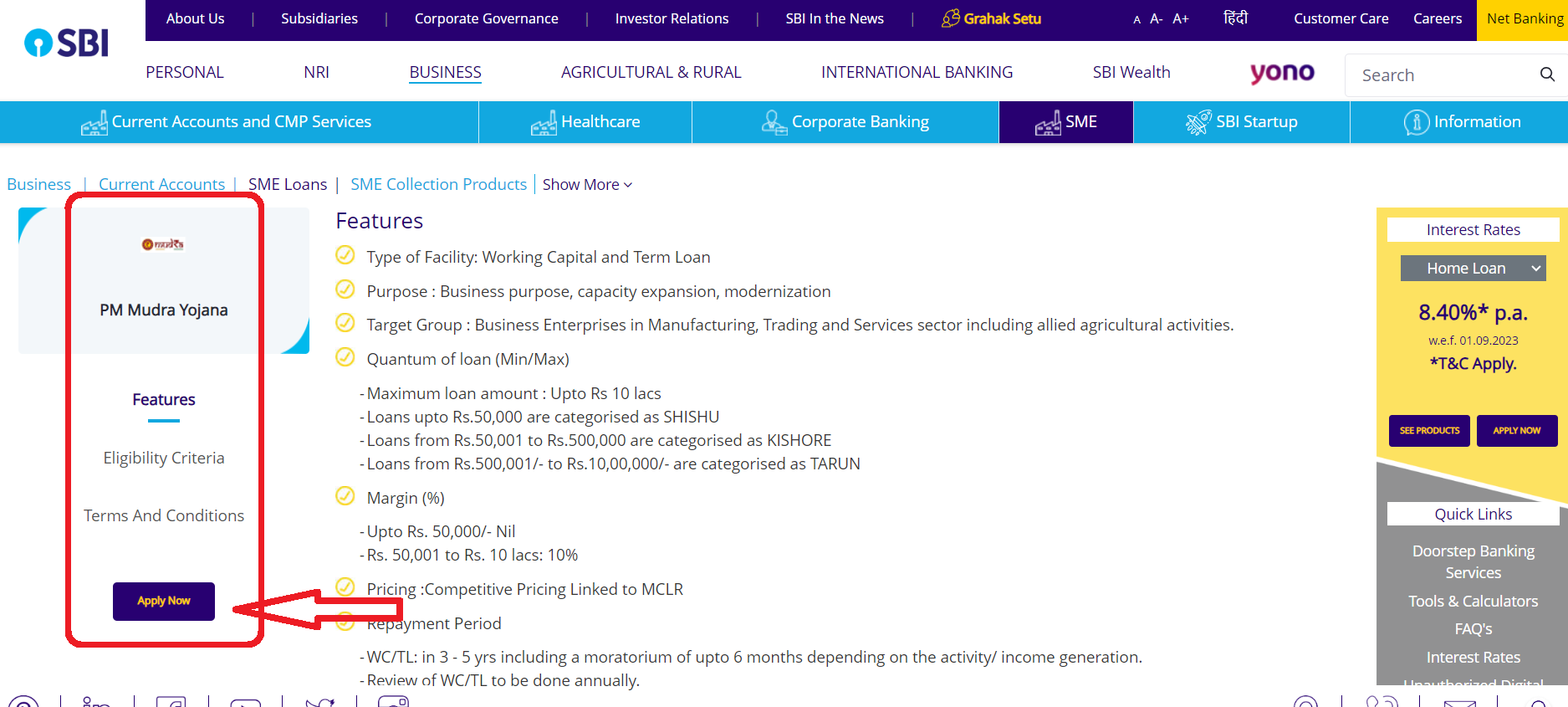Image resolution: width=1568 pixels, height=707 pixels.
Task: Open the Healthcare tab
Action: (x=585, y=122)
